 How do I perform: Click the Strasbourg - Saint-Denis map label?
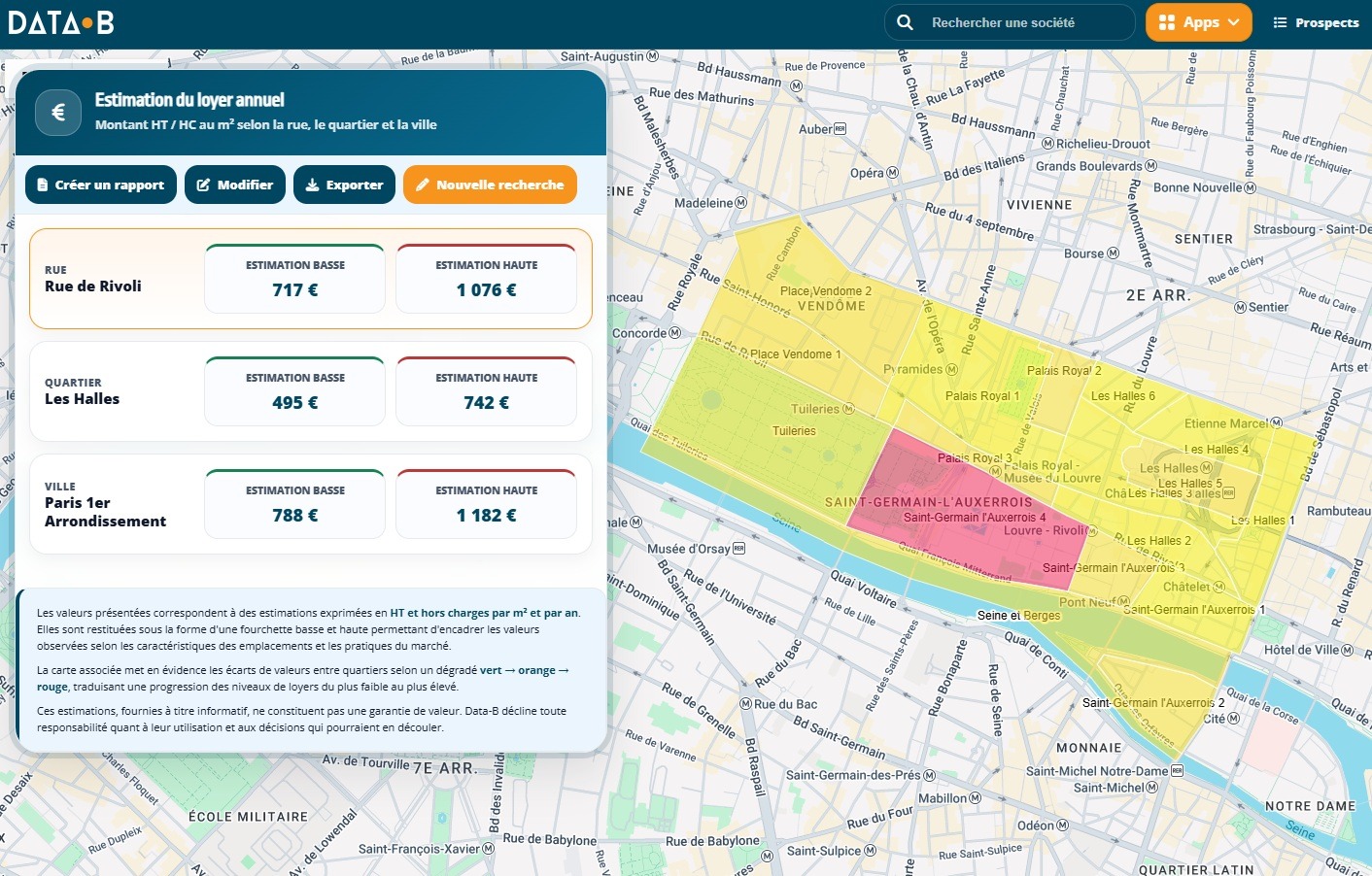(1313, 229)
